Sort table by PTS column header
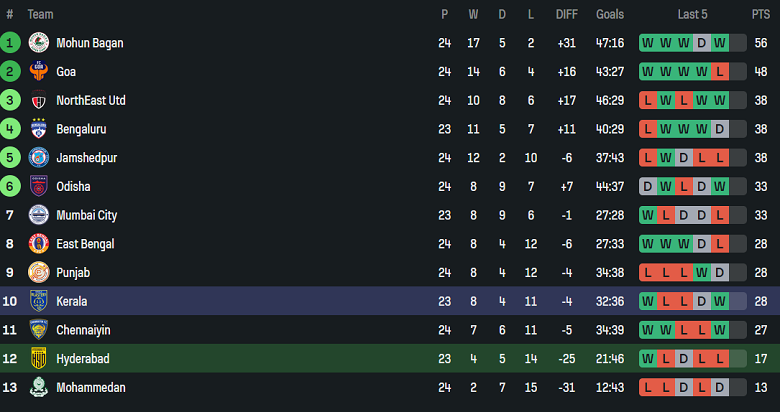Screen dimensions: 780x412 click(x=760, y=14)
